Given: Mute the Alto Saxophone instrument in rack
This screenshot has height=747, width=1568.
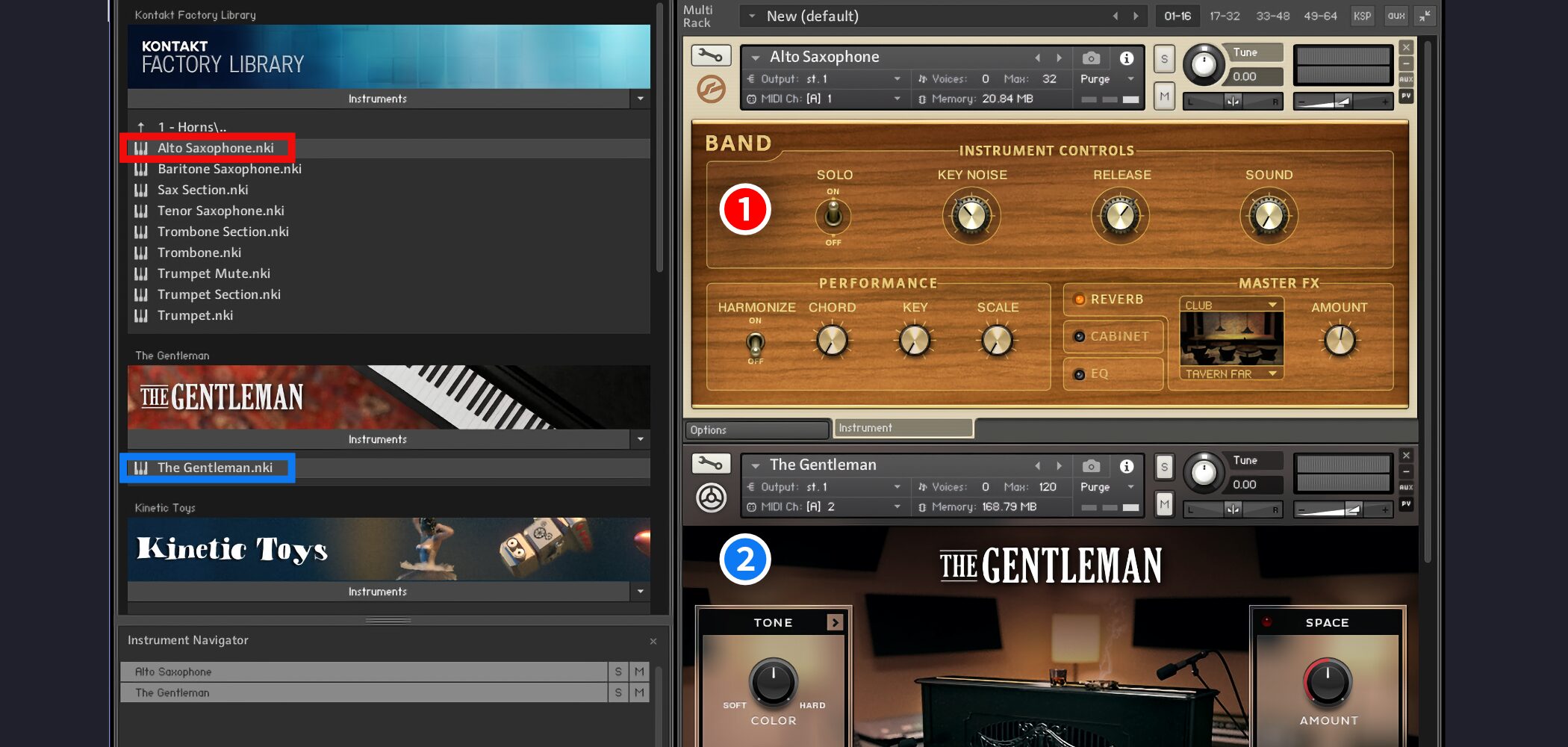Looking at the screenshot, I should [1164, 96].
